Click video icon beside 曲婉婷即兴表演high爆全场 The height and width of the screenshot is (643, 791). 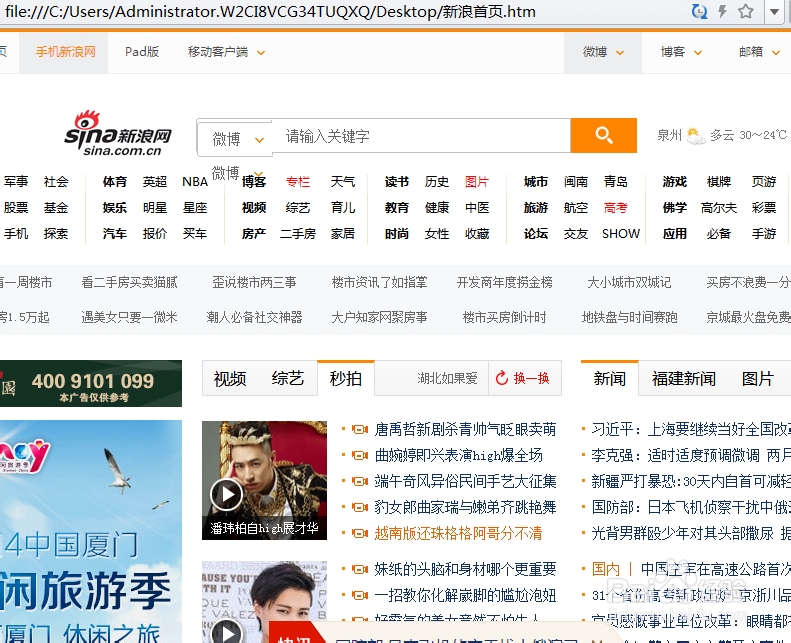[360, 456]
